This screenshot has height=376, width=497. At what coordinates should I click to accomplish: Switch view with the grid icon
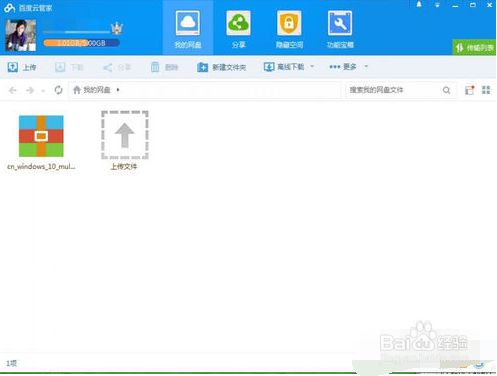tap(486, 90)
